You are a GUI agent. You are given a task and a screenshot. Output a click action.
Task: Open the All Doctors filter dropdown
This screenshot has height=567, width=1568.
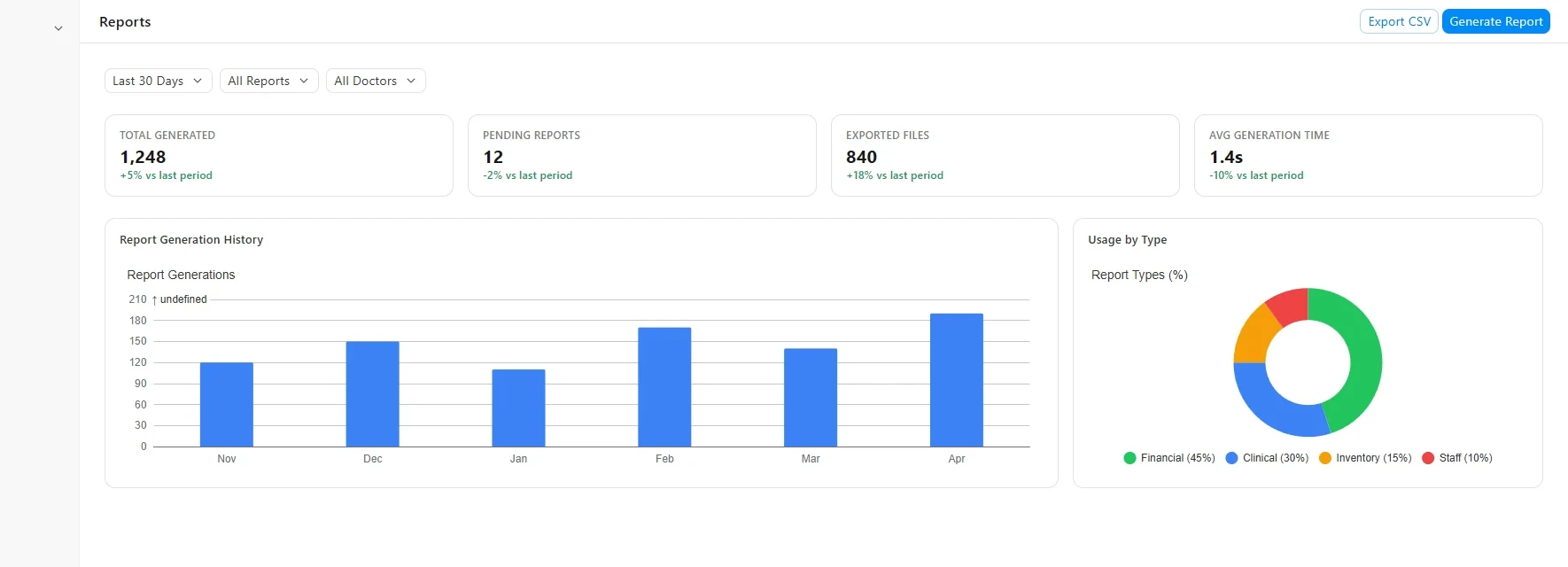[x=376, y=81]
